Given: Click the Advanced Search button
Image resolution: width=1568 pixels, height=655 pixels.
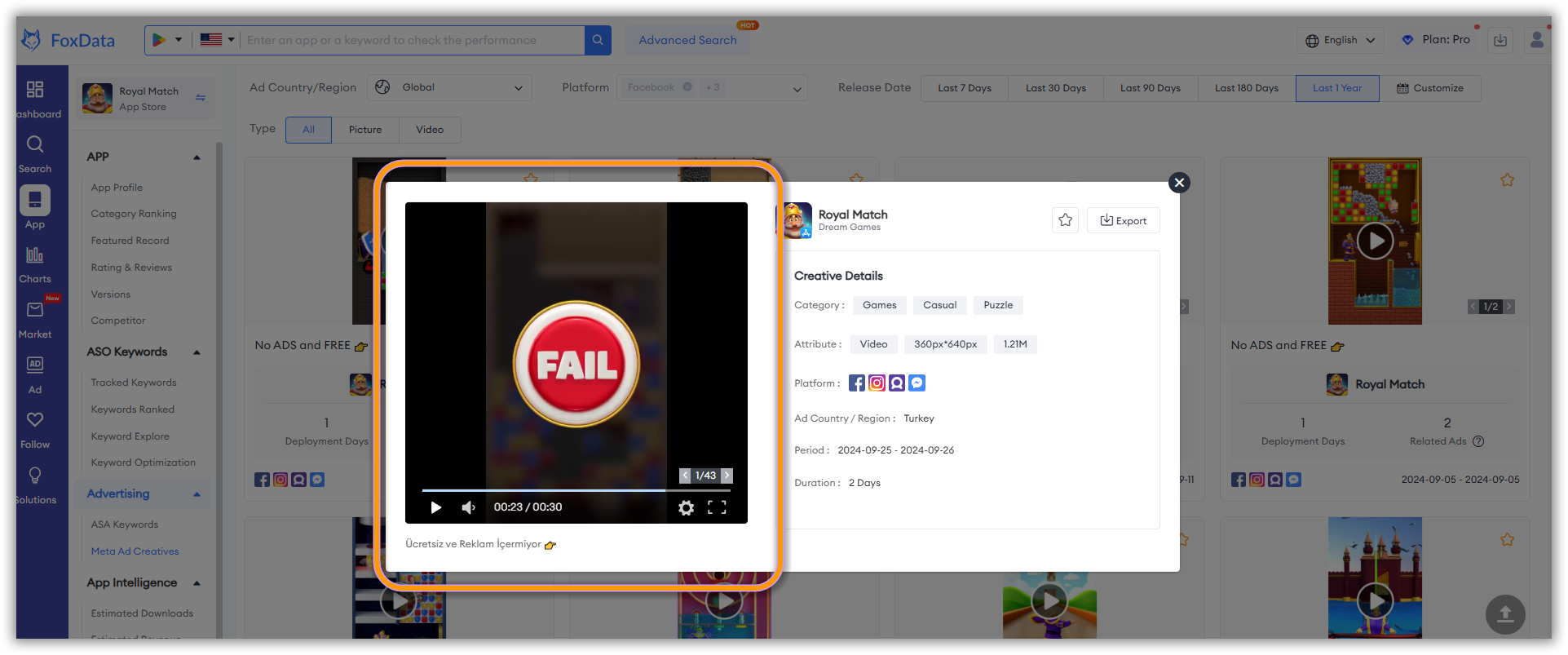Looking at the screenshot, I should [x=687, y=40].
